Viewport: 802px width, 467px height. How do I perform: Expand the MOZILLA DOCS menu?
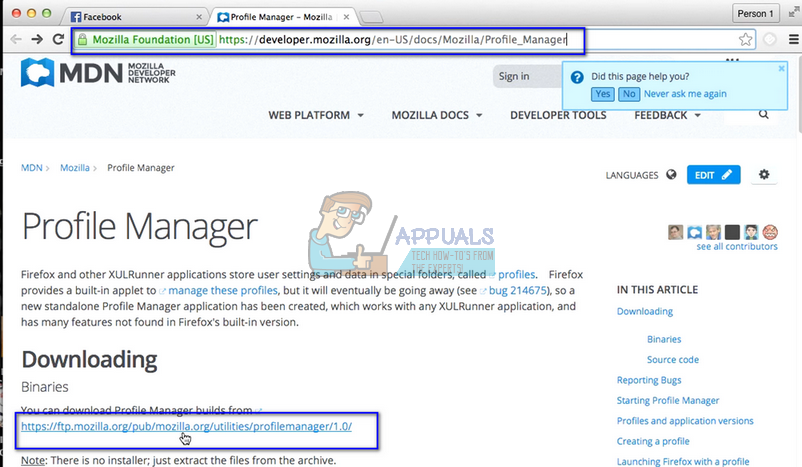coord(437,115)
